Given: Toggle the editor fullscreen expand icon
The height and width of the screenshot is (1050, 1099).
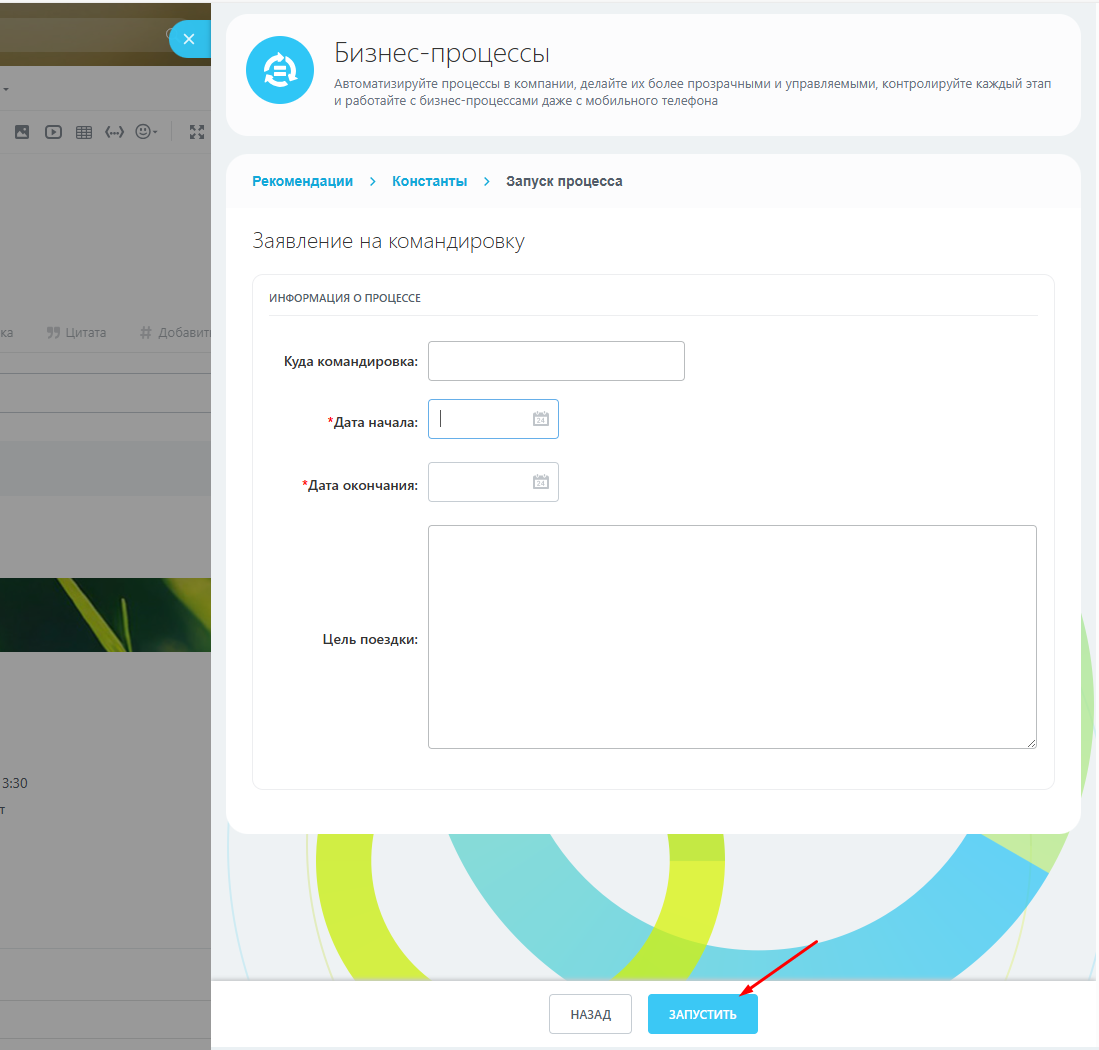Looking at the screenshot, I should [197, 132].
